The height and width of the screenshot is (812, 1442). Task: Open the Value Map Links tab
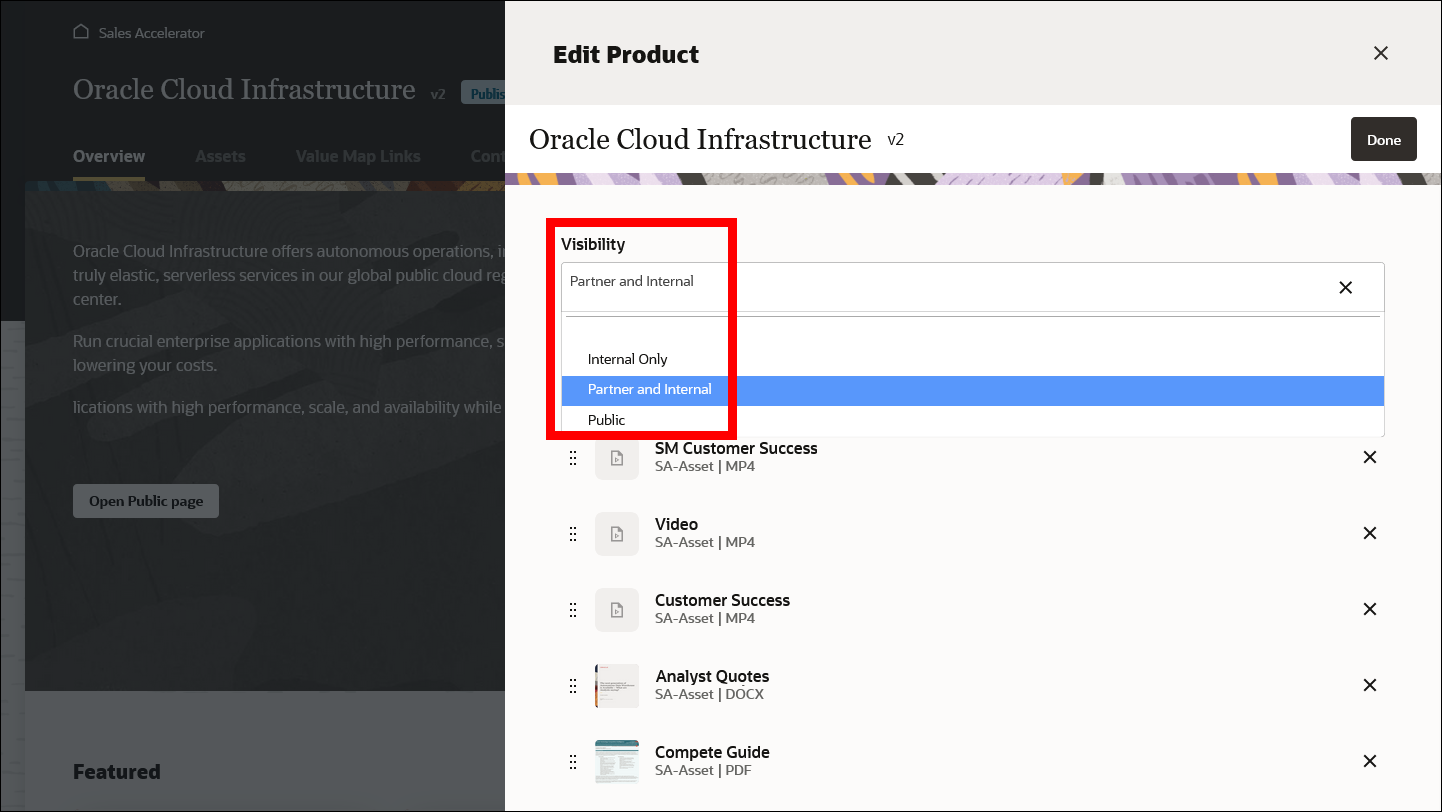pos(358,156)
